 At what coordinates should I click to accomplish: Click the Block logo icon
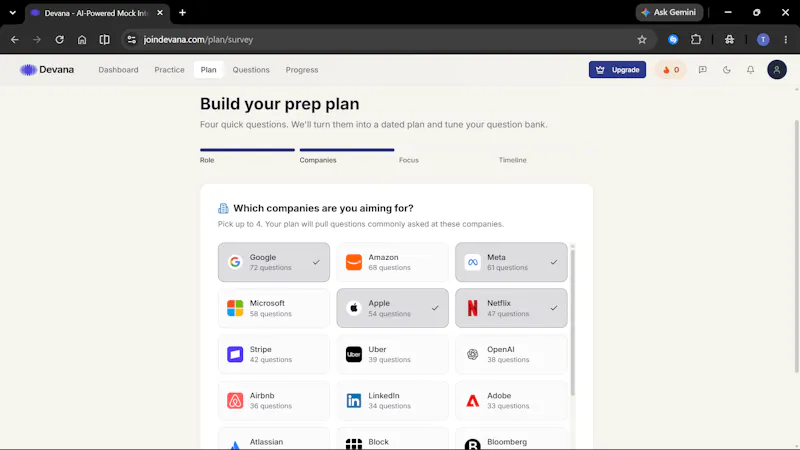pyautogui.click(x=354, y=444)
